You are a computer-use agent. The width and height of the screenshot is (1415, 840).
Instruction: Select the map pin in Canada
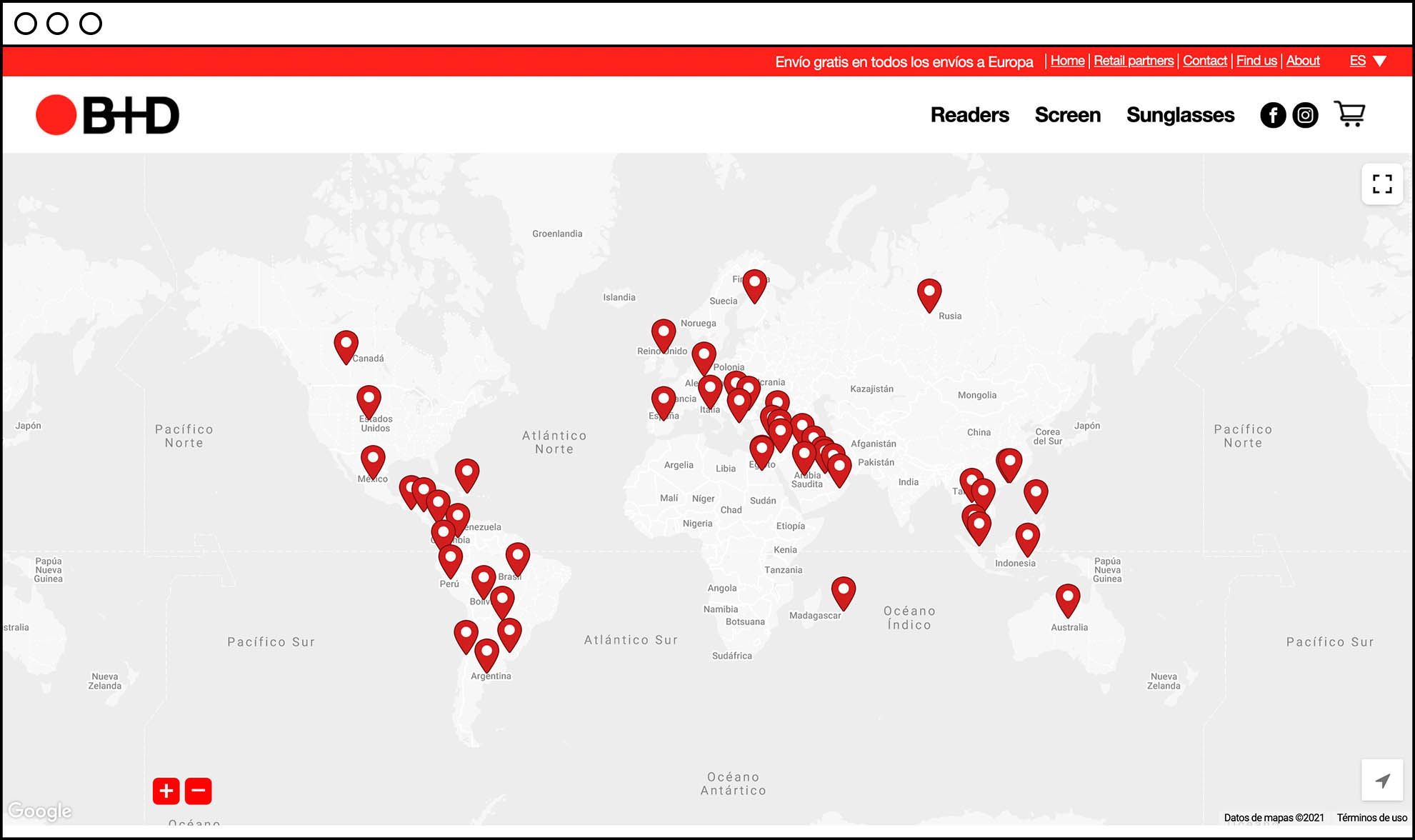(346, 346)
